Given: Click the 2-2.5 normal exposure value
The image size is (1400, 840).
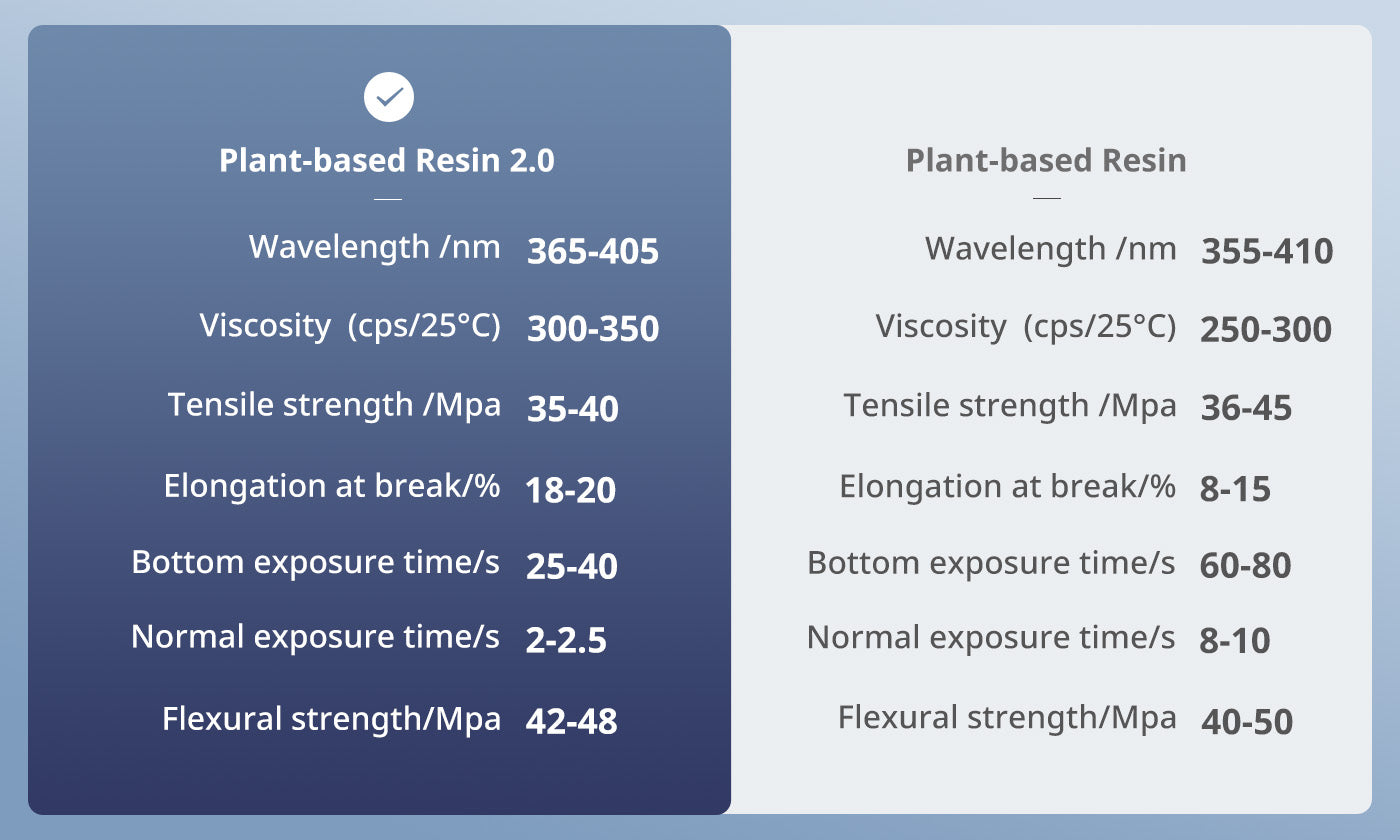Looking at the screenshot, I should pos(566,641).
